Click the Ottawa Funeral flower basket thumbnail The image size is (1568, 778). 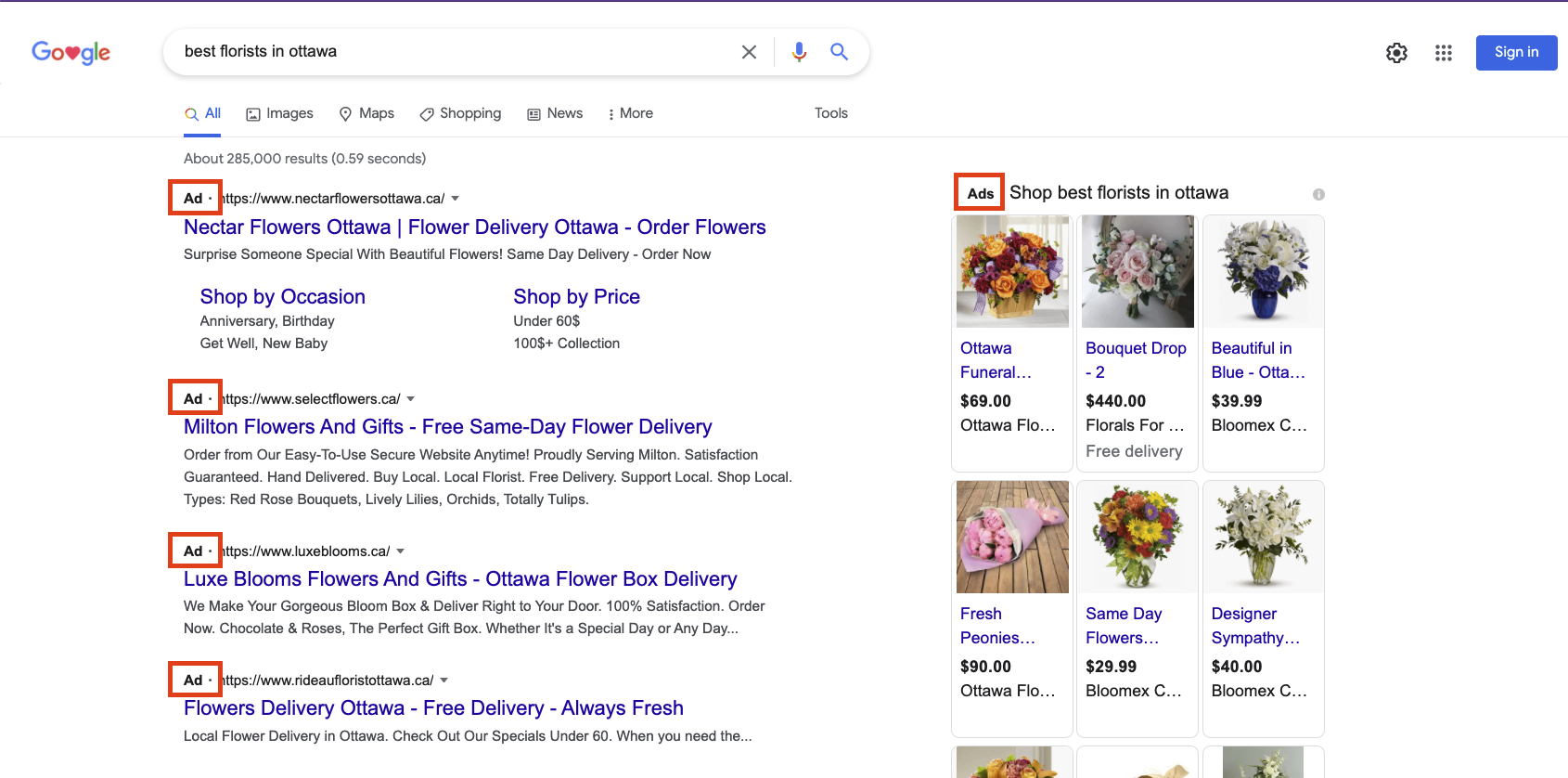[x=1012, y=271]
